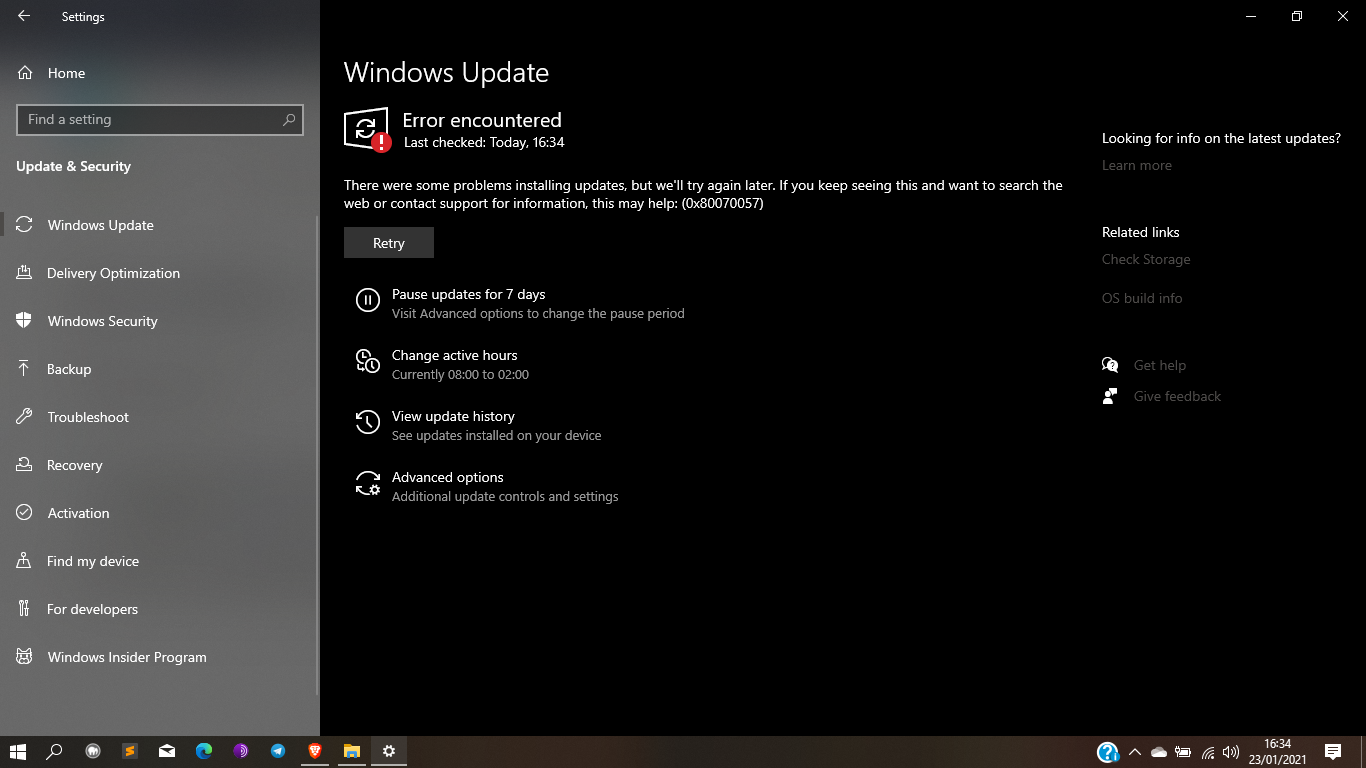This screenshot has height=768, width=1366.
Task: Click the Retry button
Action: (389, 243)
